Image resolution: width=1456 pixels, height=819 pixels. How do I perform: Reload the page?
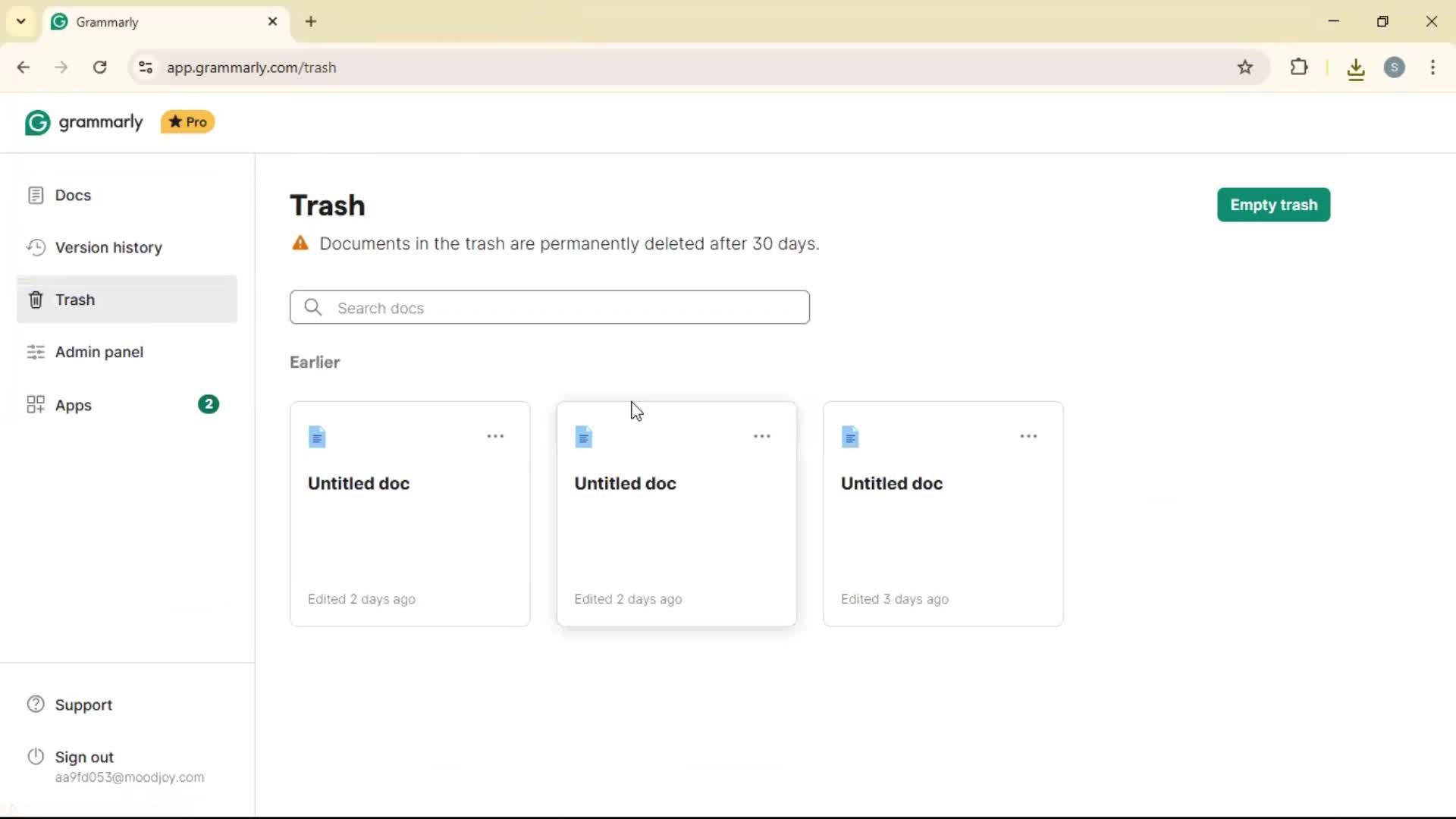[100, 67]
